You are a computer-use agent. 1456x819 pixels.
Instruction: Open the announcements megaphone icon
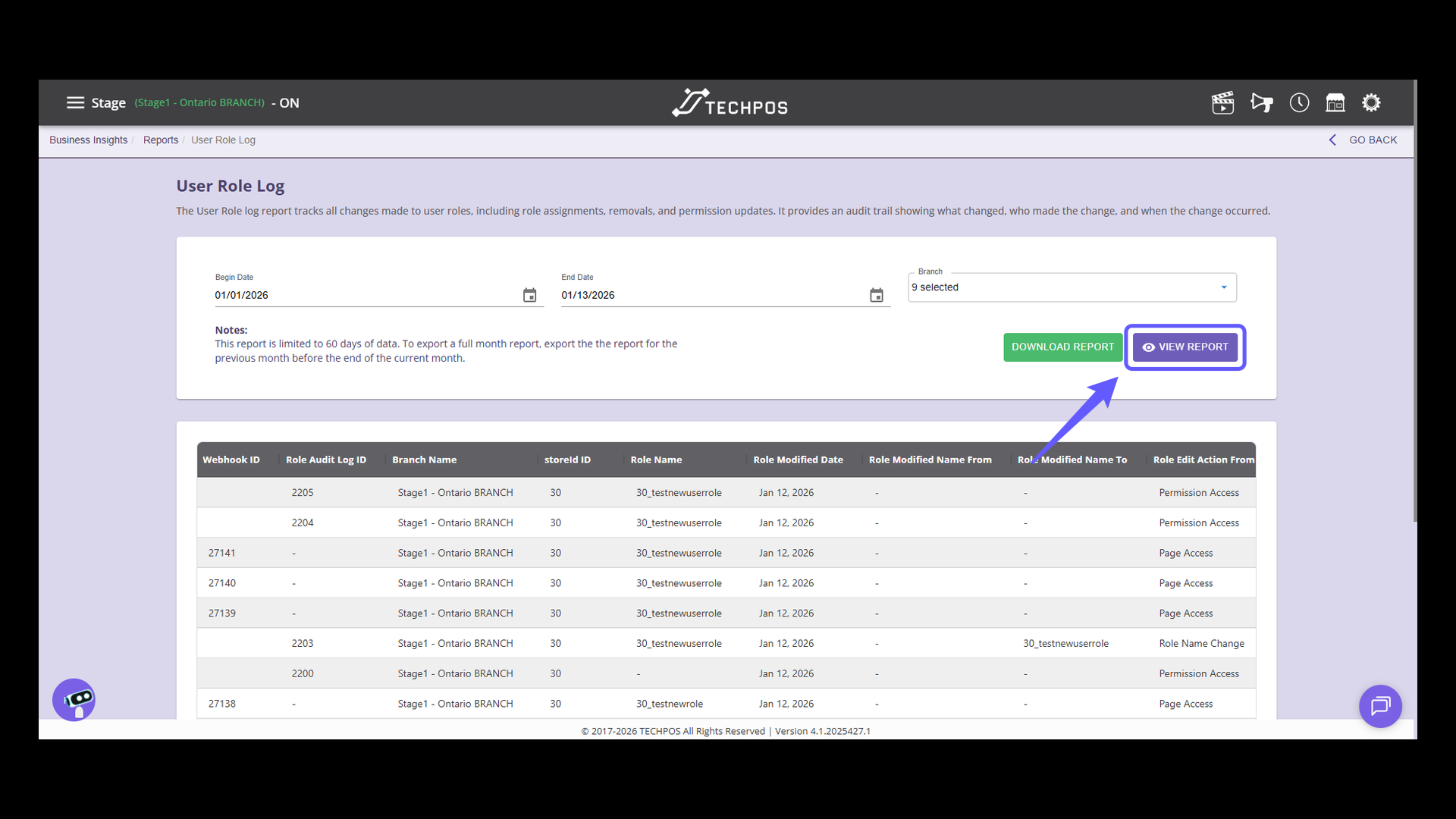pyautogui.click(x=1261, y=102)
